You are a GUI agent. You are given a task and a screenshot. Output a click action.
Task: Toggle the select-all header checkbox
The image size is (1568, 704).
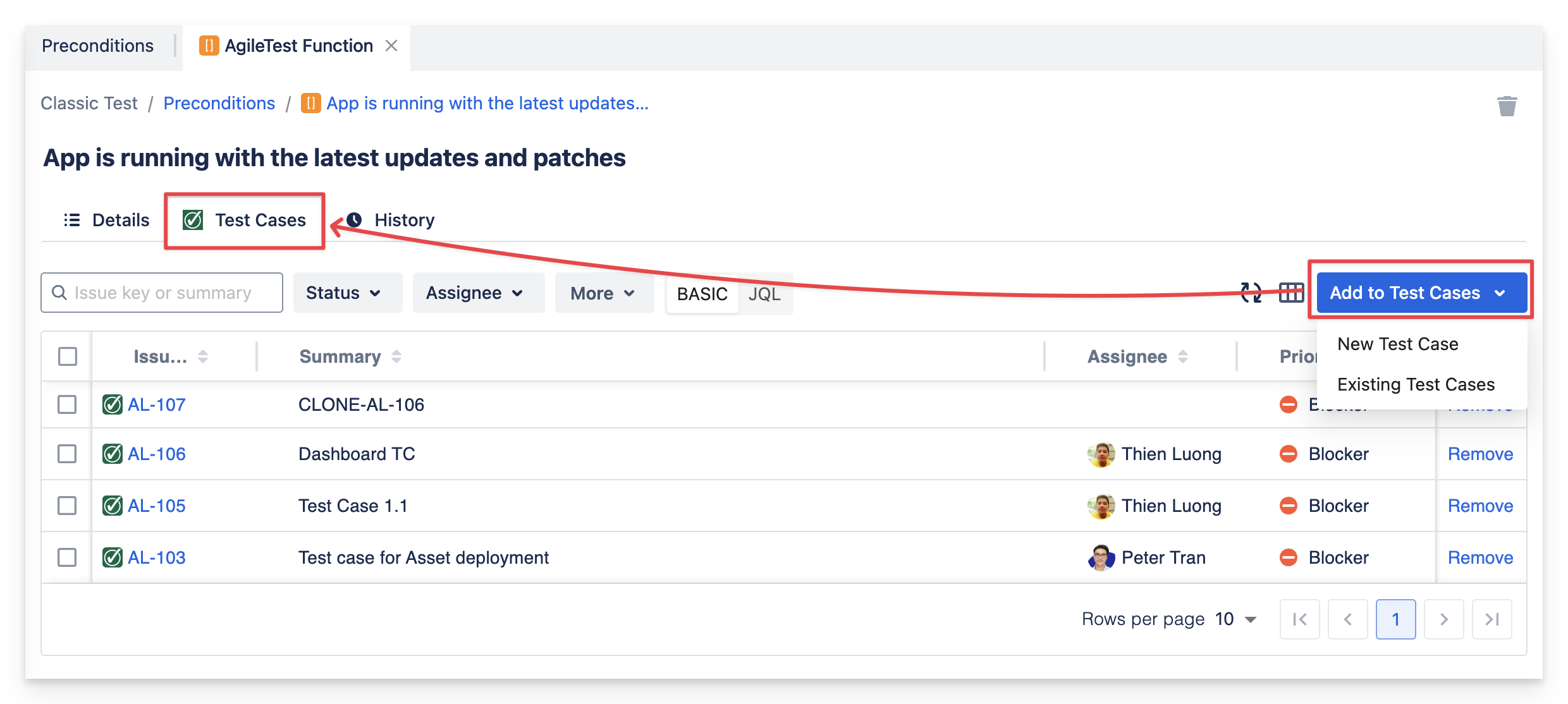(x=68, y=356)
